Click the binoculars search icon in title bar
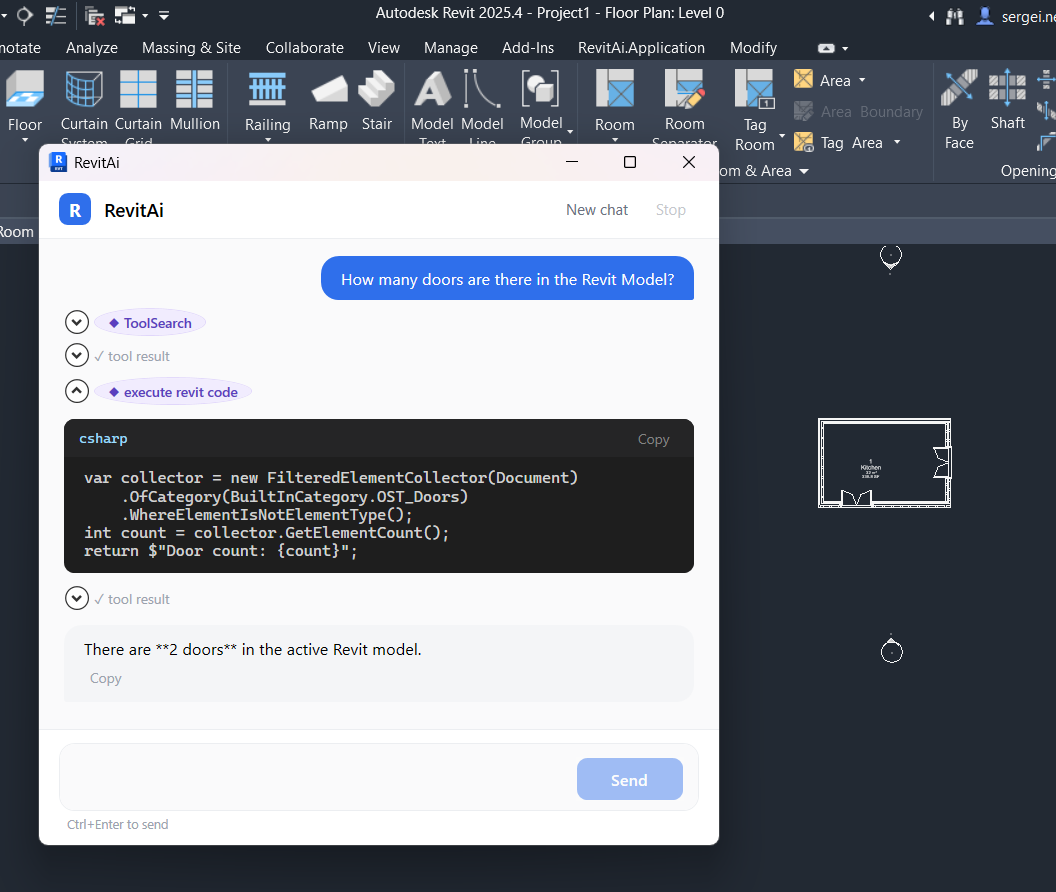The width and height of the screenshot is (1056, 892). coord(955,16)
